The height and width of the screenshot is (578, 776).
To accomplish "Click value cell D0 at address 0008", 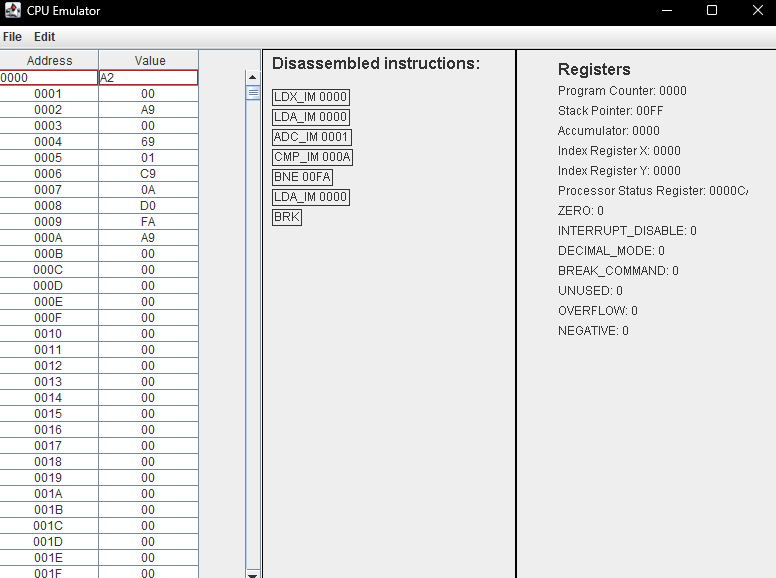I will tap(148, 206).
